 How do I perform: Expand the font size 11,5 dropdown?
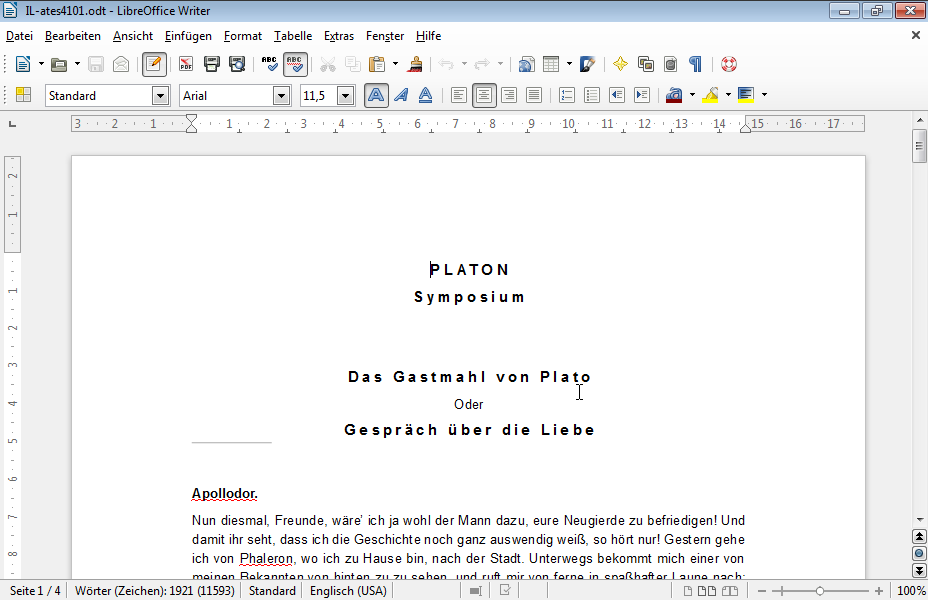click(x=346, y=95)
